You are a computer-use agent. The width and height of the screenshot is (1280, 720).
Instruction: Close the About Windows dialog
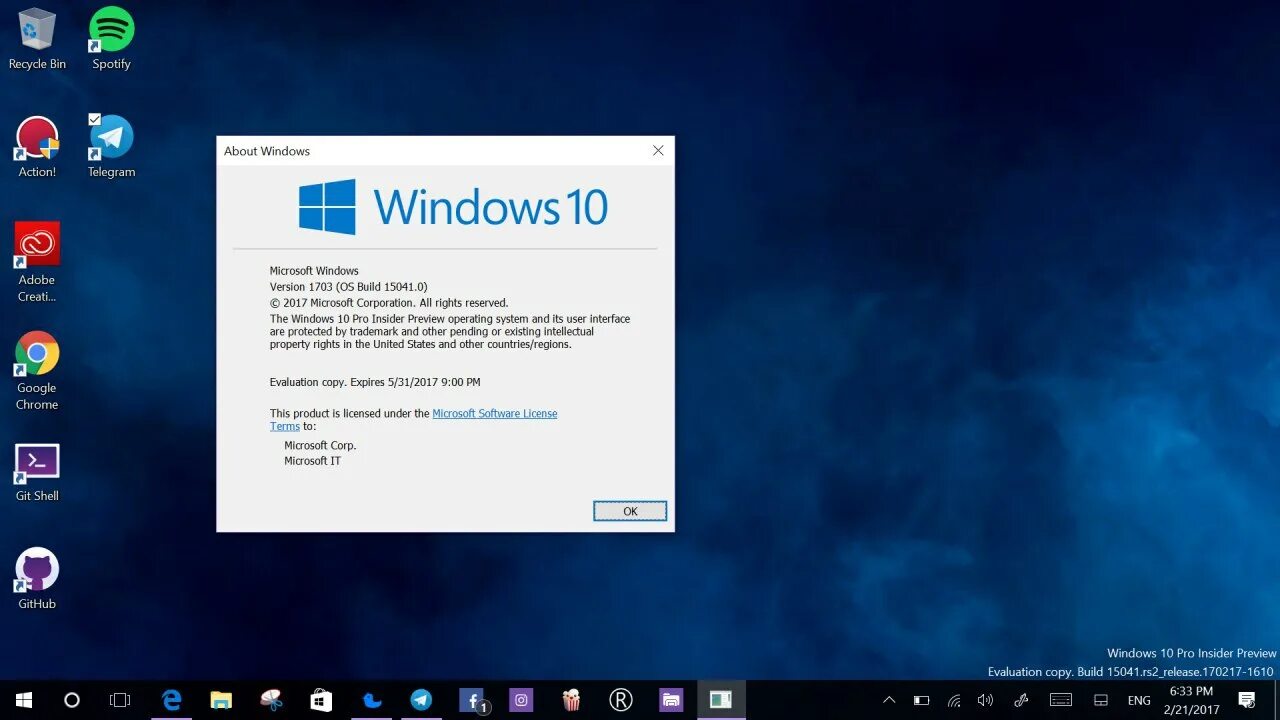[x=658, y=151]
